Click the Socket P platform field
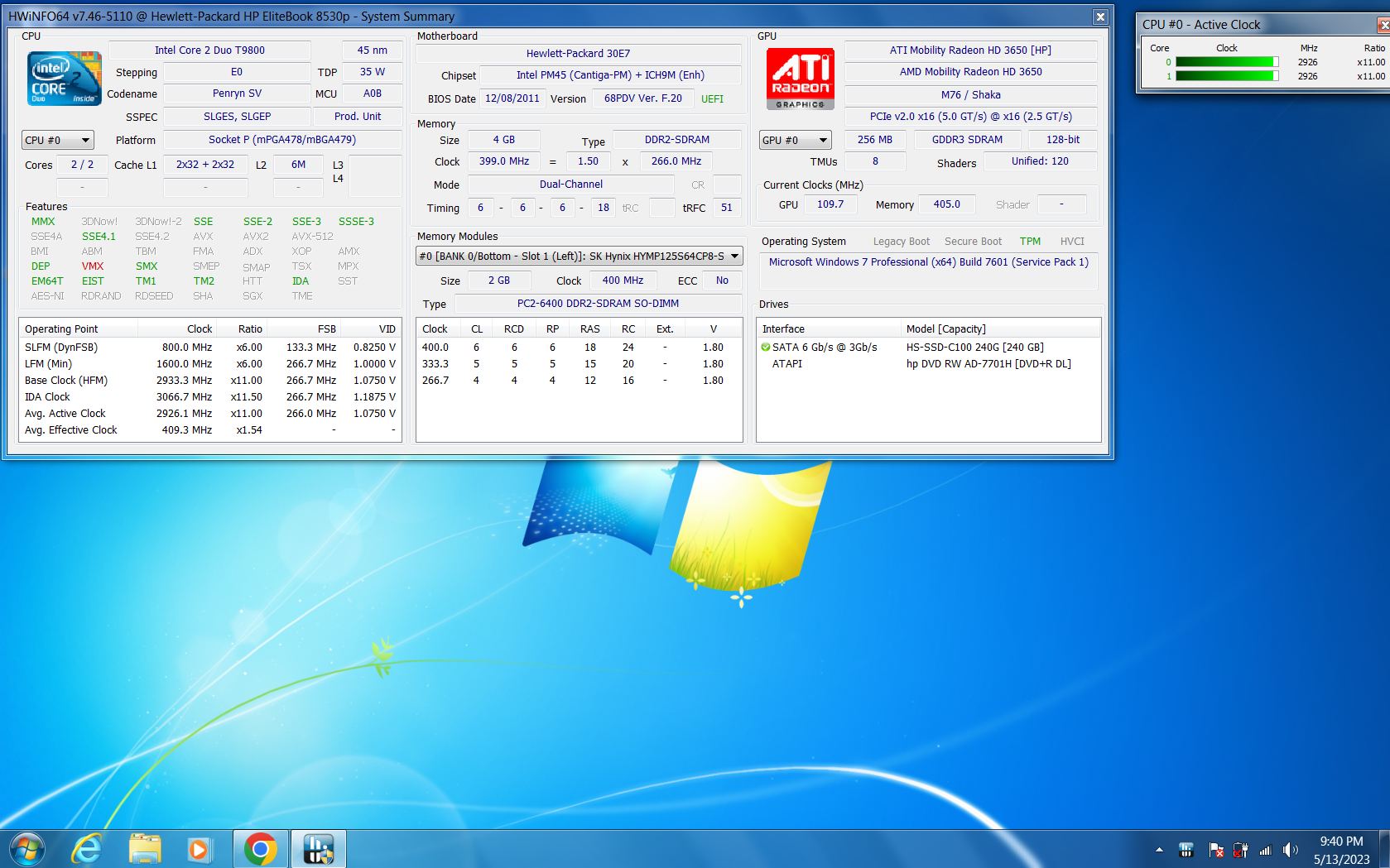Viewport: 1390px width, 868px height. pyautogui.click(x=282, y=140)
